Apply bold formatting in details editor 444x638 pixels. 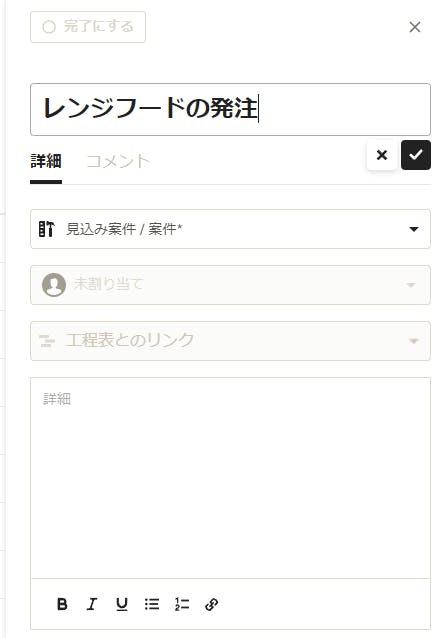(62, 604)
